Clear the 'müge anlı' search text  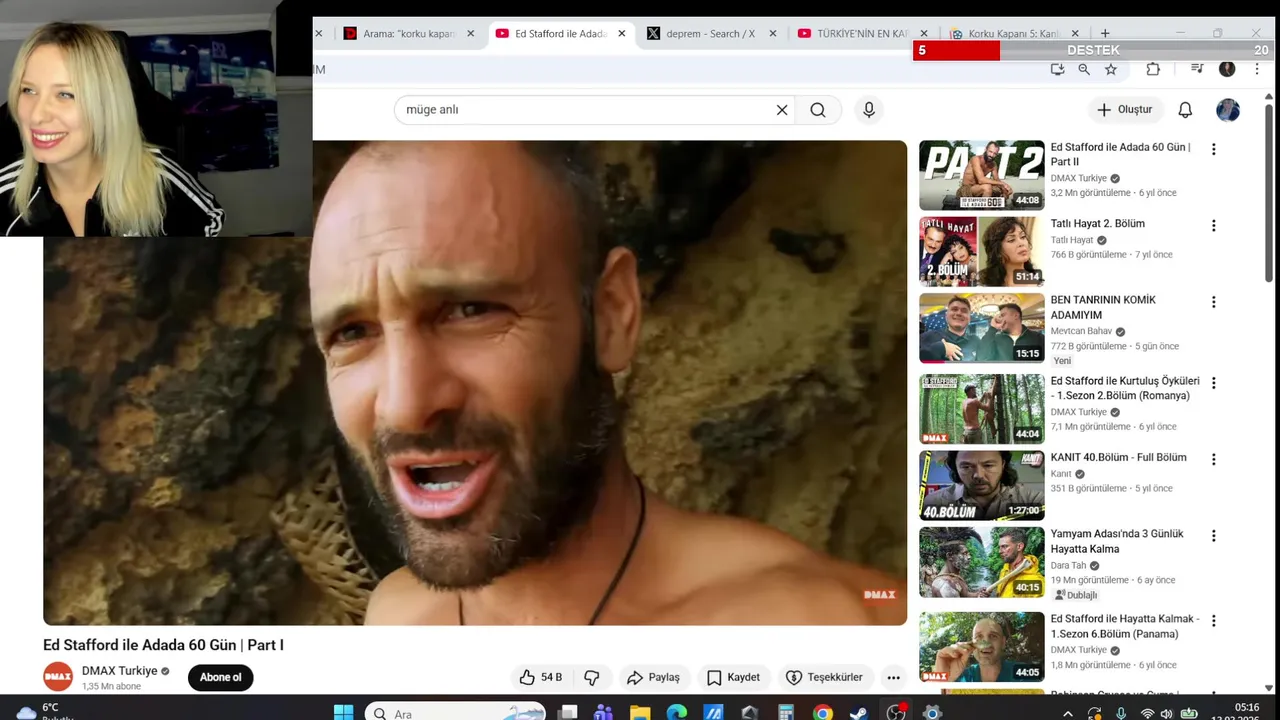pos(782,110)
